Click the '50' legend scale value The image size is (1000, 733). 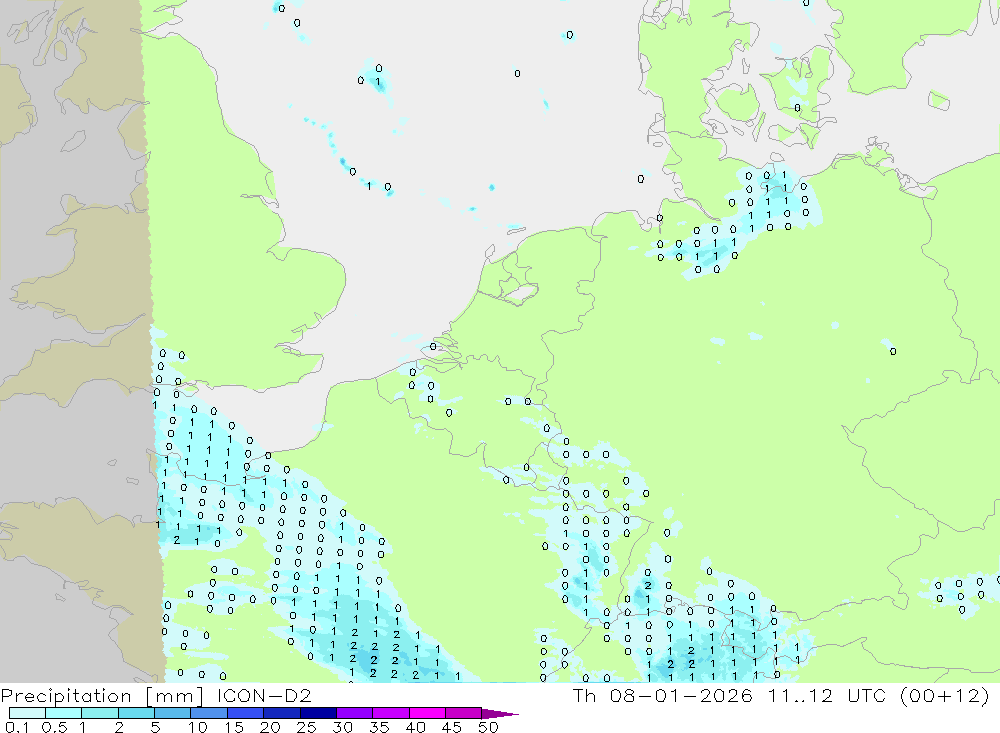click(x=488, y=727)
